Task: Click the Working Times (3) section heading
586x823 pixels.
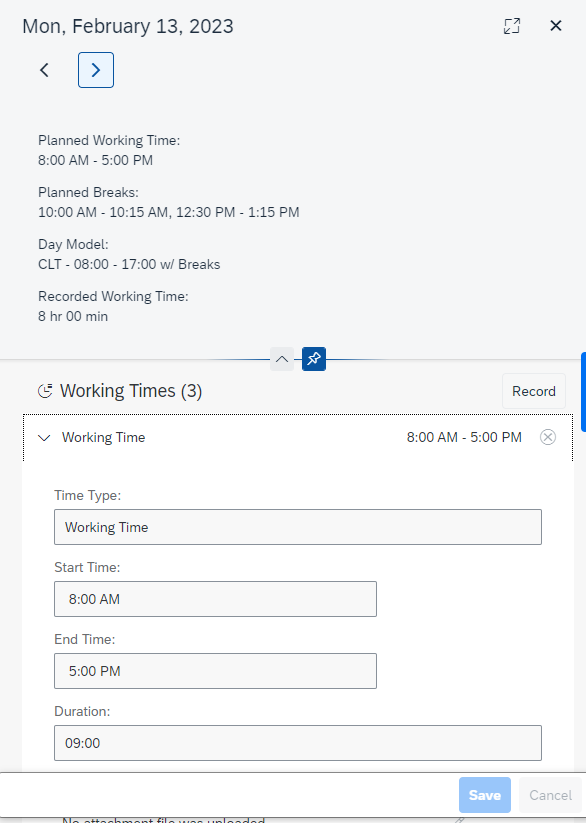Action: pos(131,391)
